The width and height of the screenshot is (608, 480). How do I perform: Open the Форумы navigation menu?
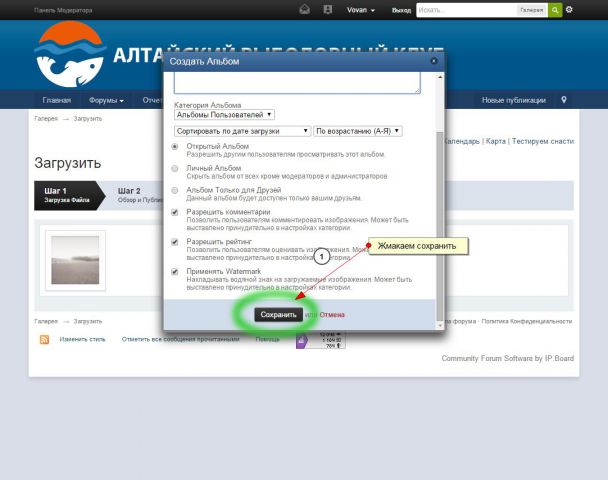(x=106, y=100)
